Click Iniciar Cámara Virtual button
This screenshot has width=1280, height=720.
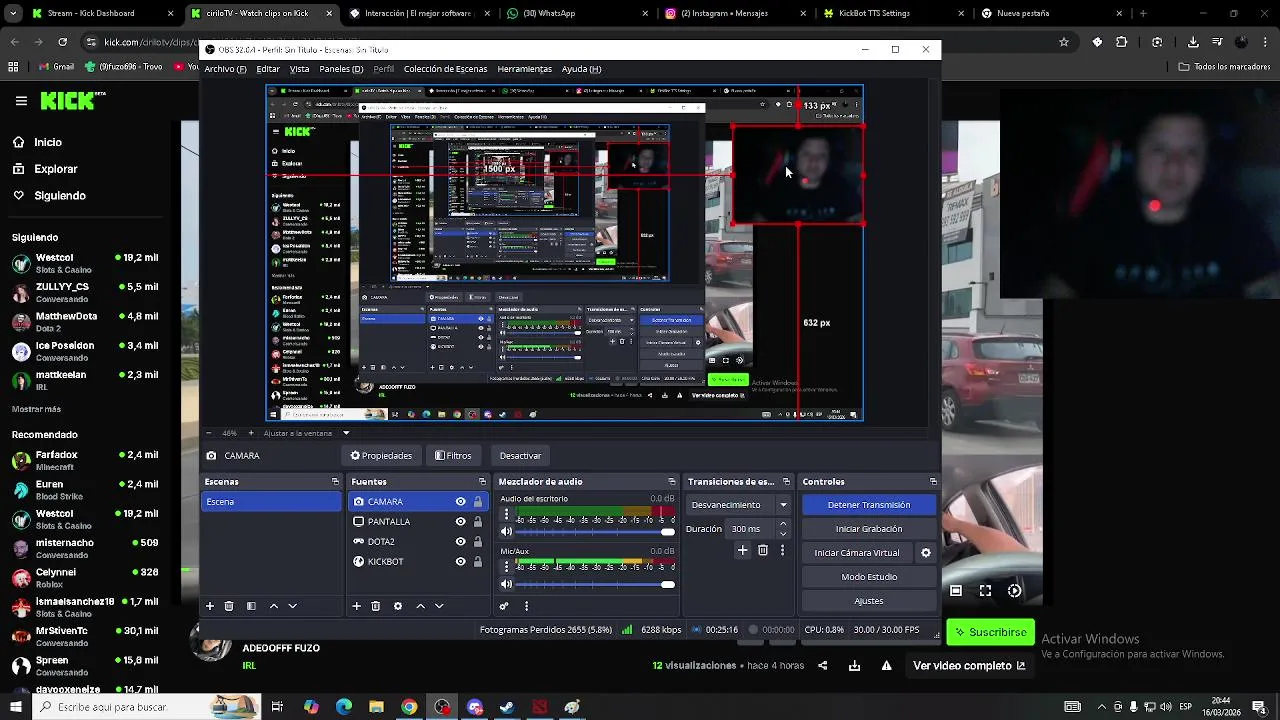tap(856, 553)
